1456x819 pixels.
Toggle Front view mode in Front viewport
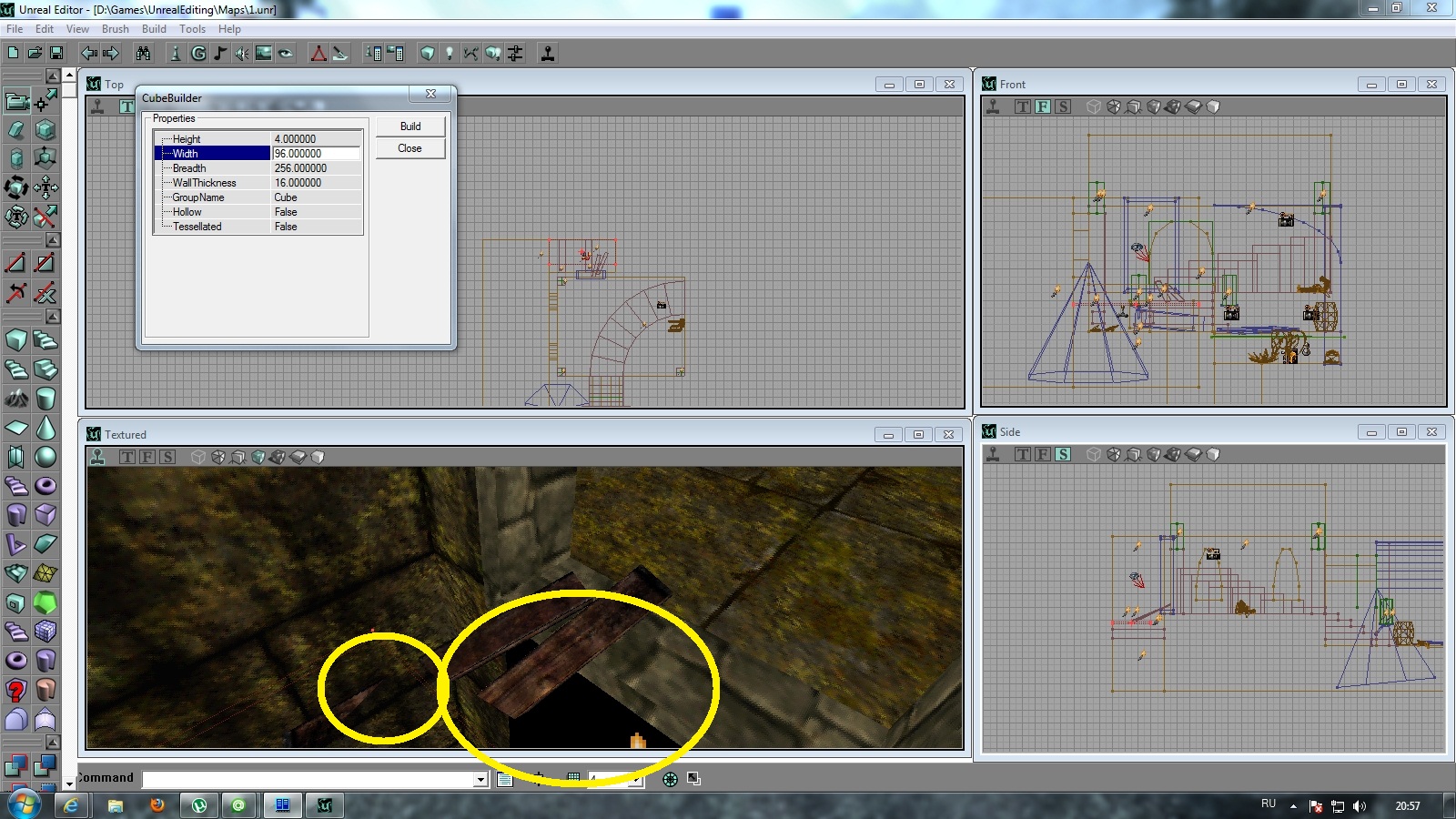click(1043, 106)
